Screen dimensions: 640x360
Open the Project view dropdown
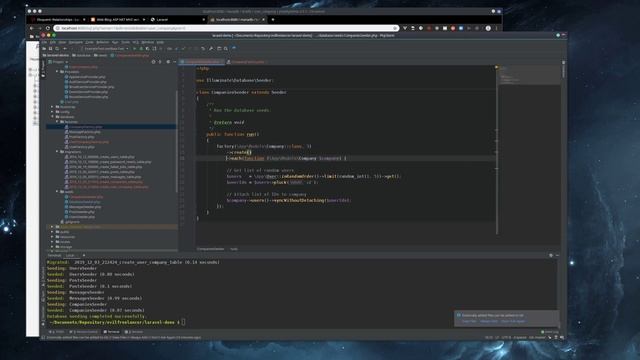59,62
